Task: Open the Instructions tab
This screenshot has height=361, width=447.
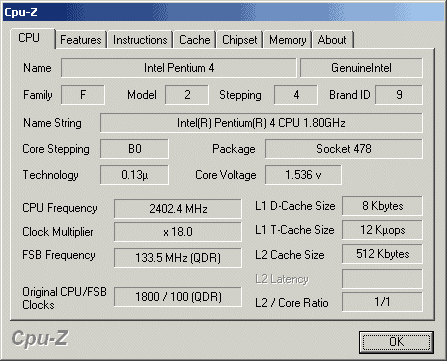Action: tap(140, 40)
